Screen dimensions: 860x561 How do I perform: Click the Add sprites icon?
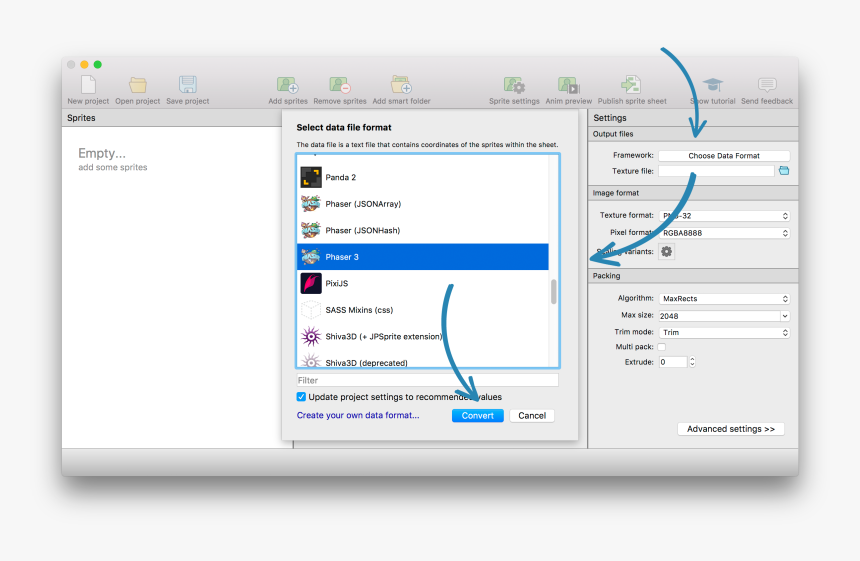[287, 85]
